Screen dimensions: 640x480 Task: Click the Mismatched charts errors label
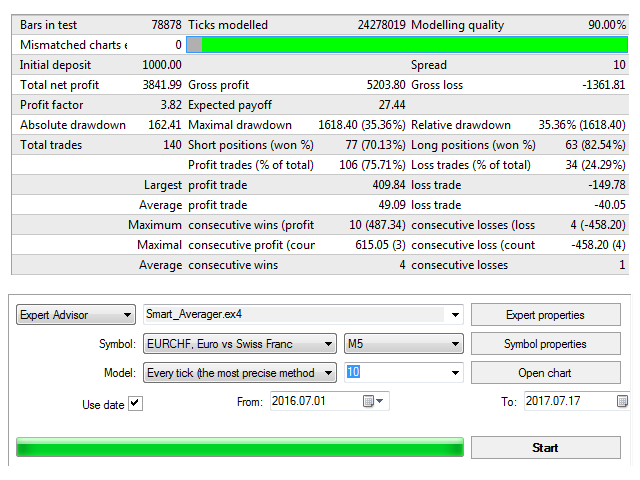74,45
